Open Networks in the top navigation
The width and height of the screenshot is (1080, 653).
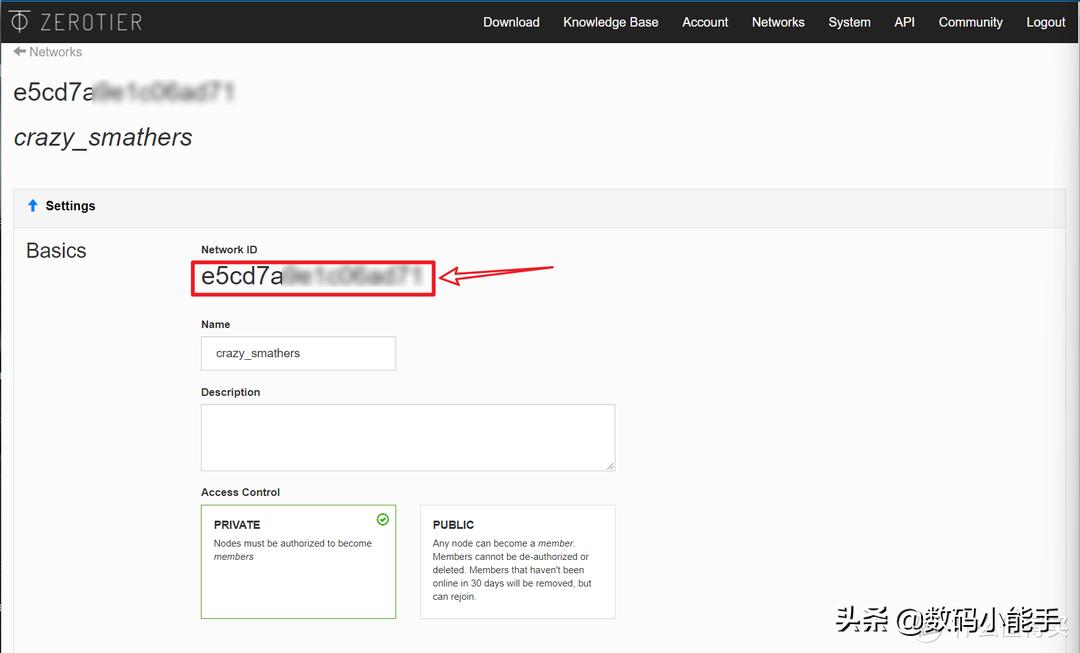tap(778, 22)
